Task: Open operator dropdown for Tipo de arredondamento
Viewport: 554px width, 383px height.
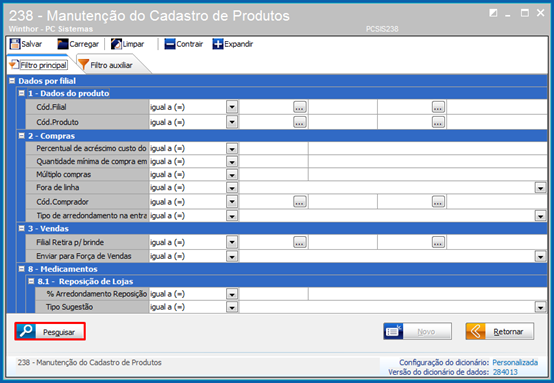Action: click(x=232, y=216)
